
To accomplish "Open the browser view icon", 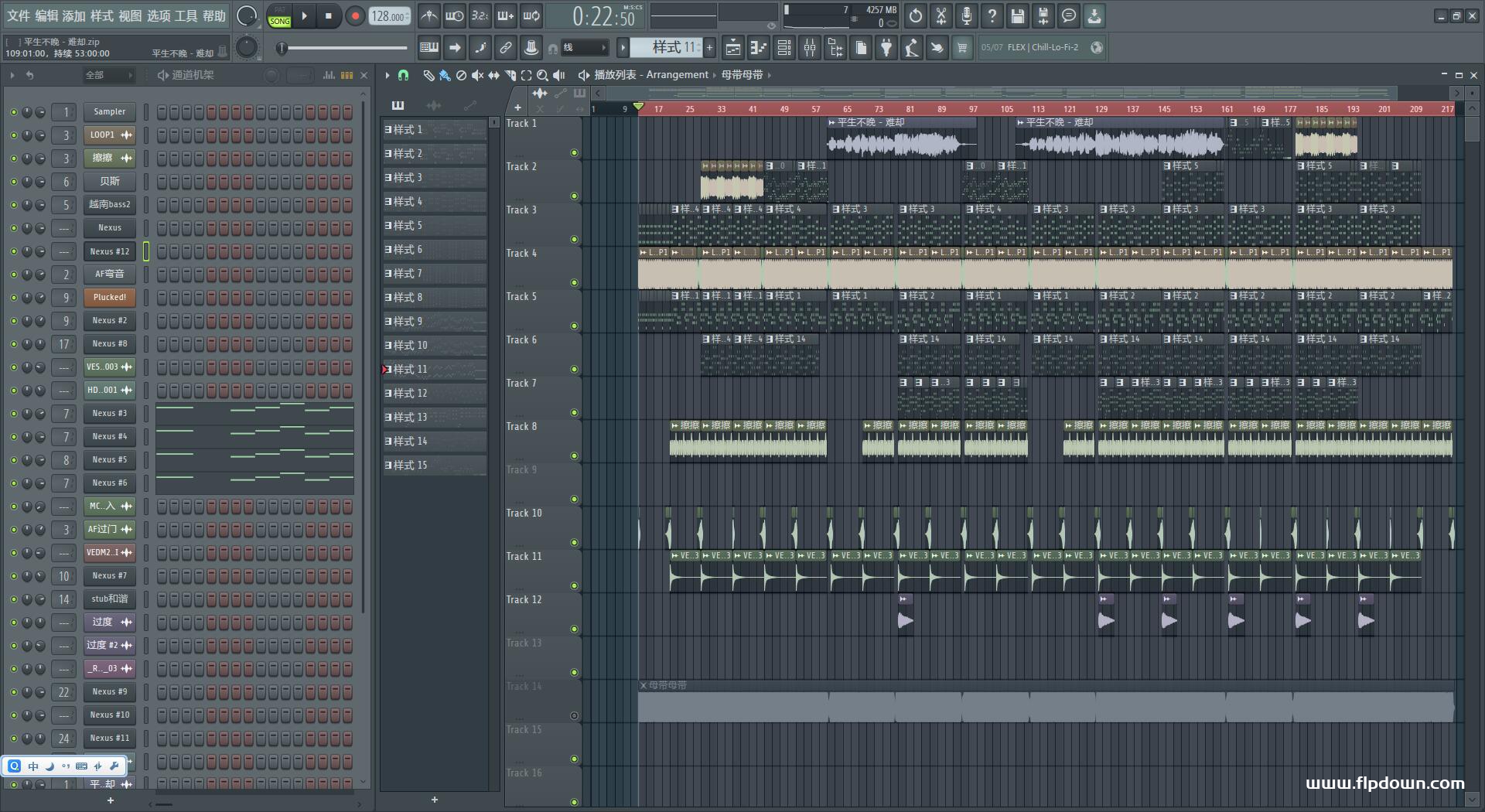I will (x=835, y=48).
